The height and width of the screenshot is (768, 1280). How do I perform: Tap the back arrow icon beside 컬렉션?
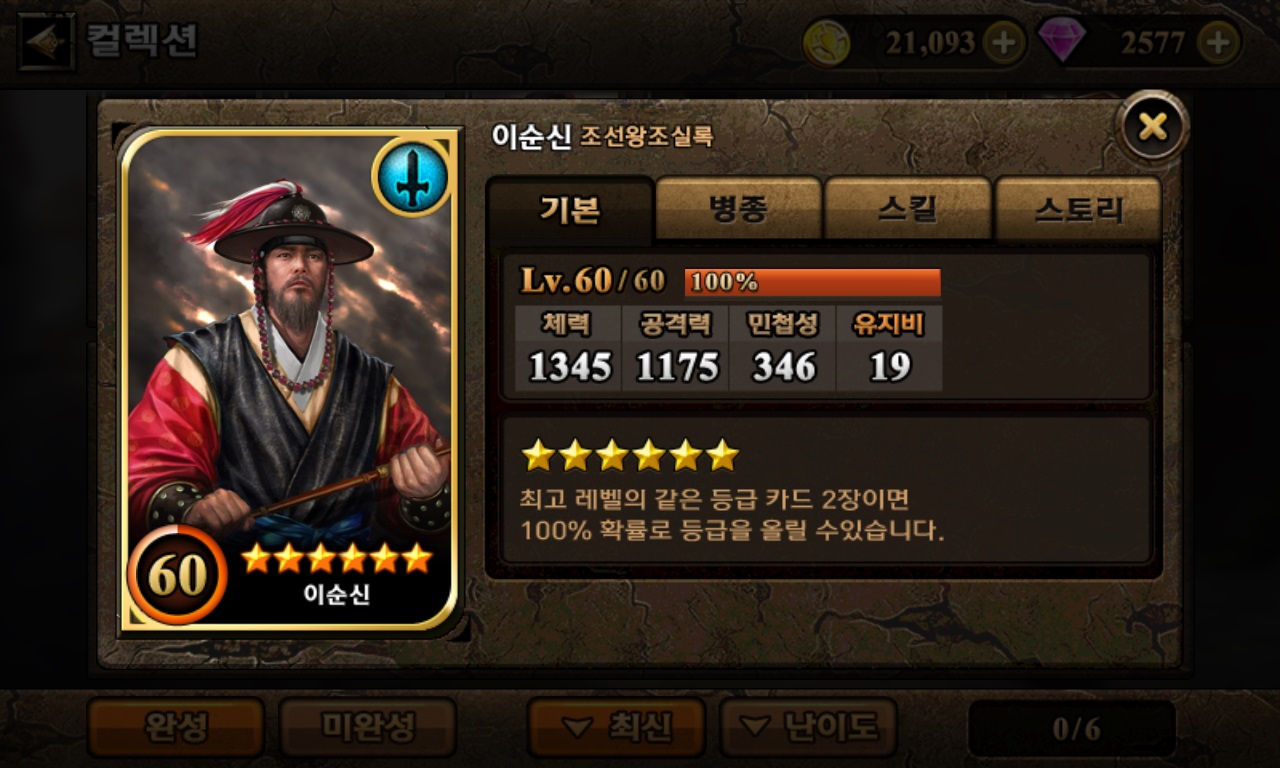(46, 41)
